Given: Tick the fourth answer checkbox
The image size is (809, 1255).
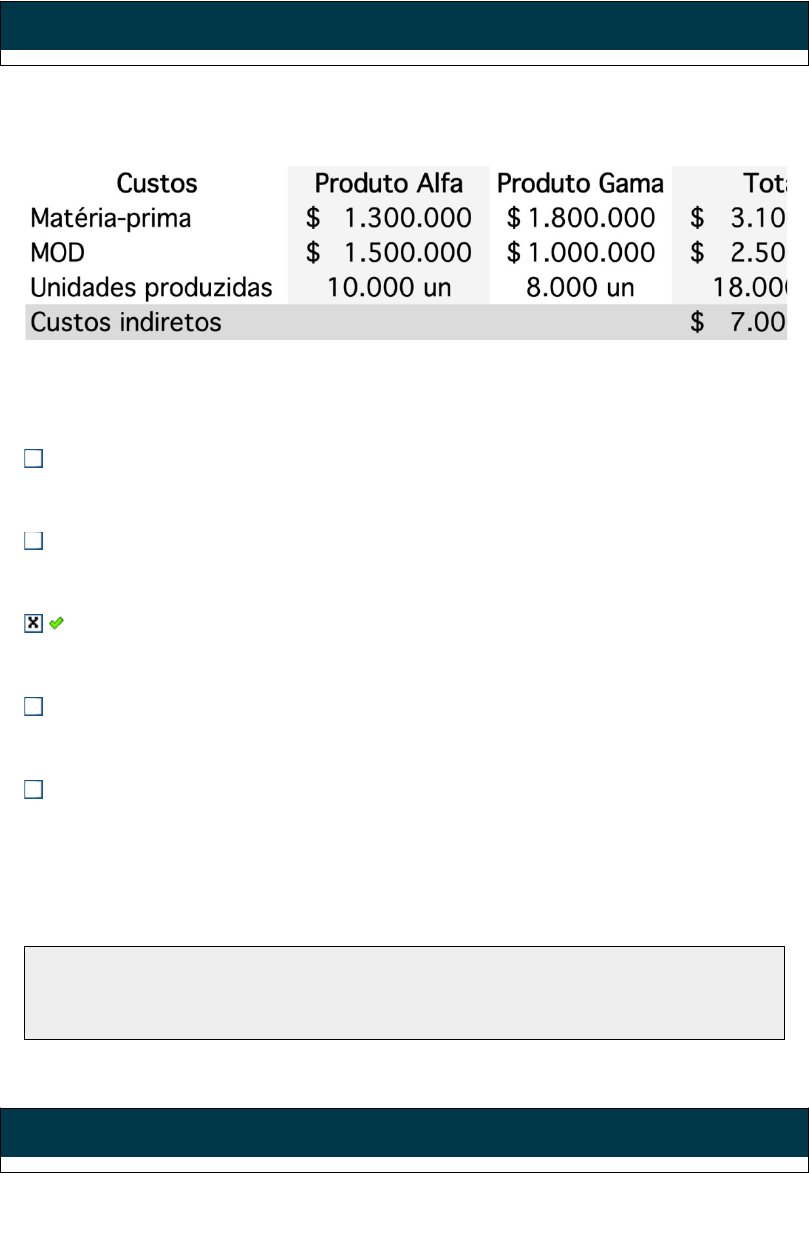Looking at the screenshot, I should coord(33,706).
